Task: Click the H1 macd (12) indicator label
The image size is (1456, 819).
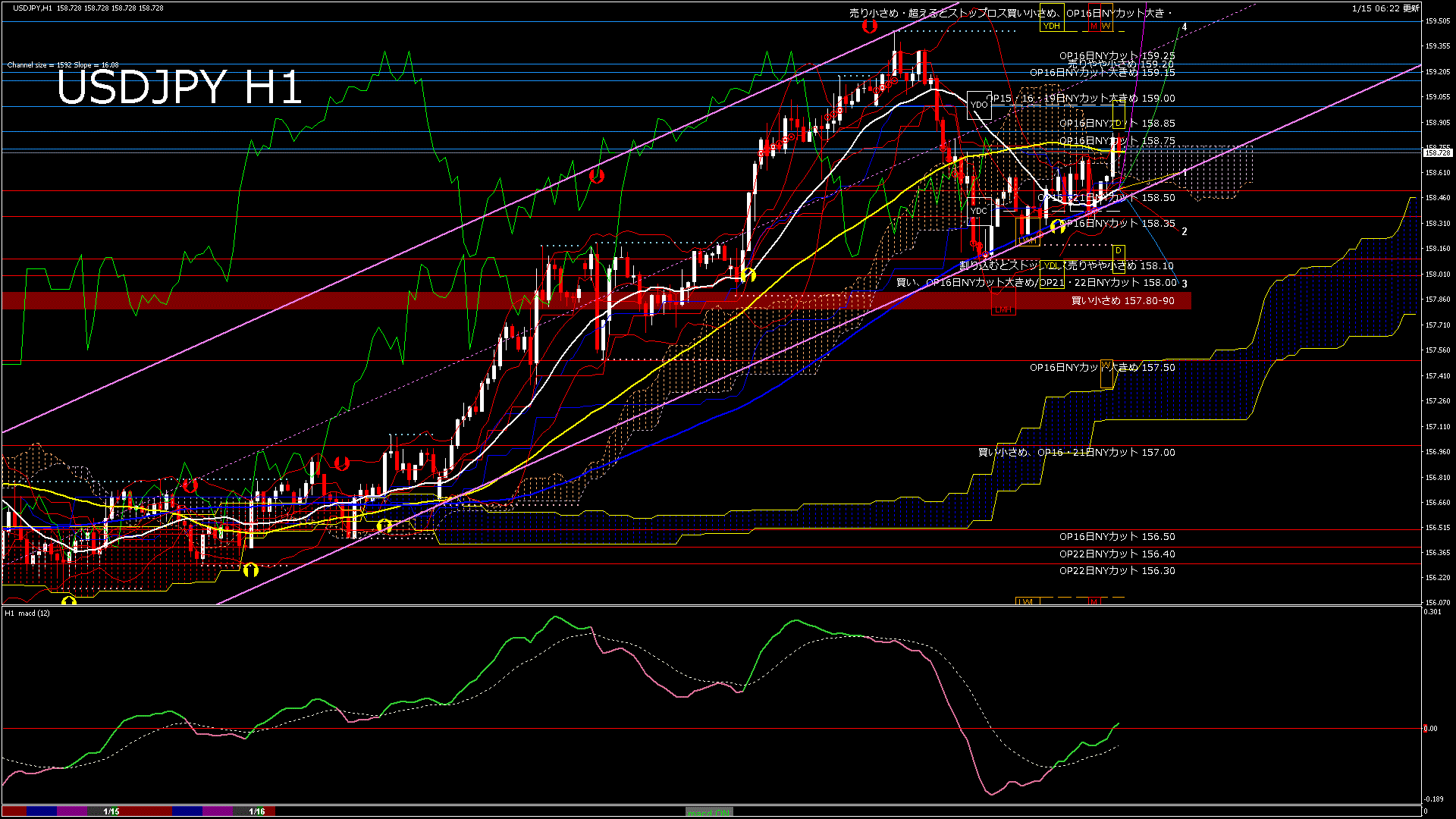Action: click(27, 614)
